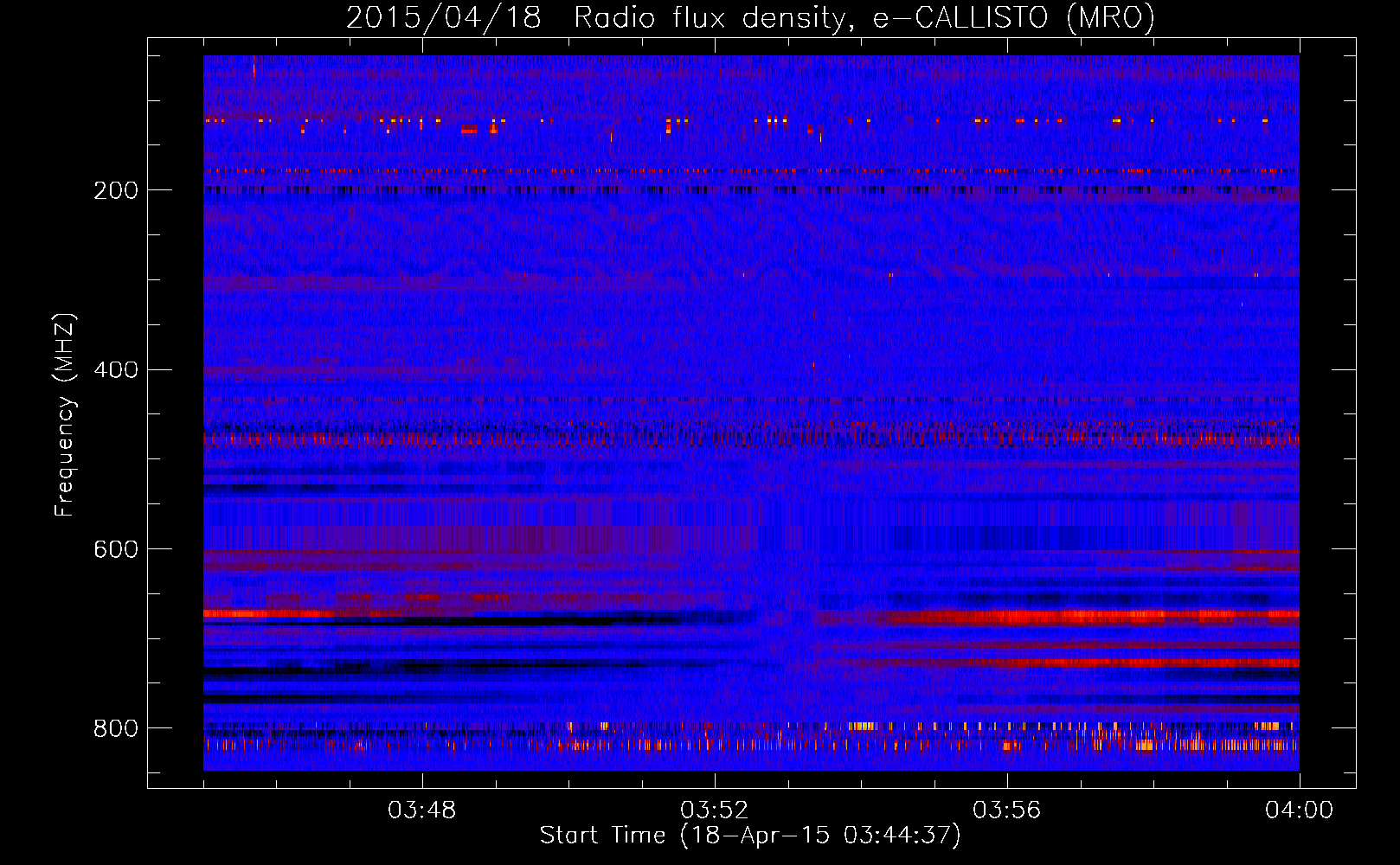Select the 800 frequency tick label
The width and height of the screenshot is (1400, 865).
click(x=116, y=728)
